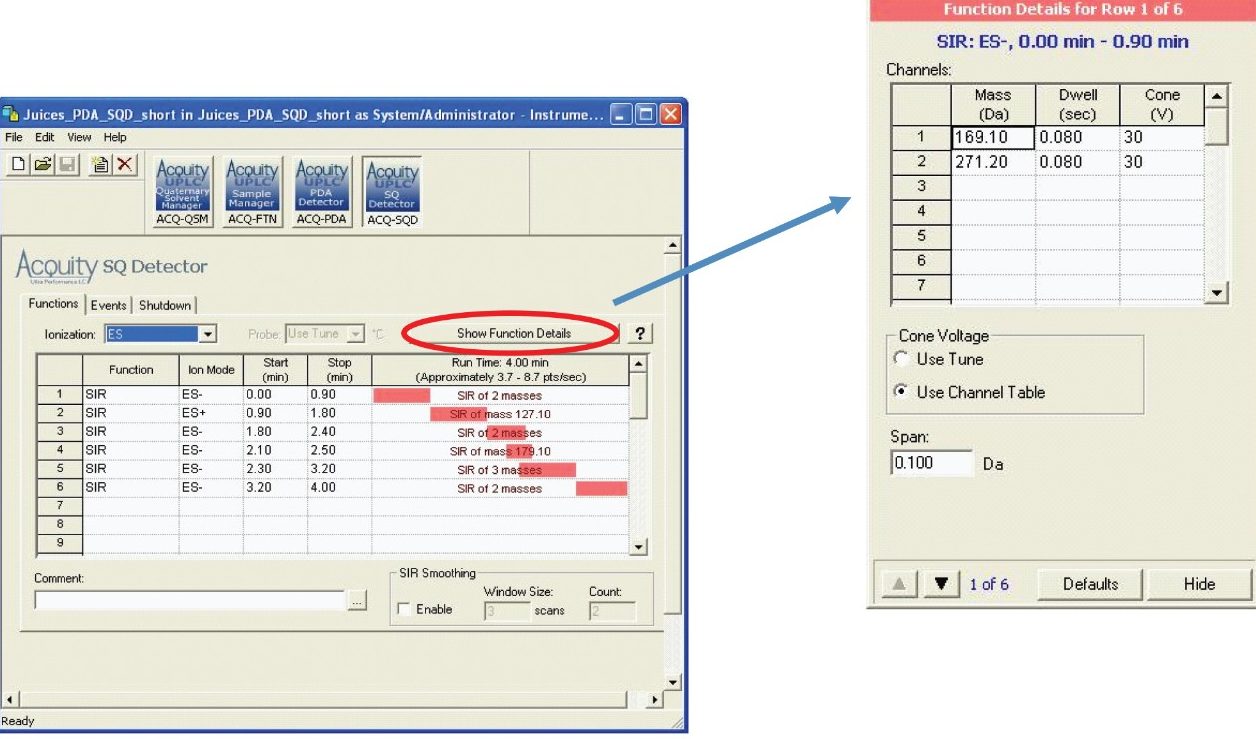
Task: Click the New method toolbar icon
Action: tap(19, 165)
